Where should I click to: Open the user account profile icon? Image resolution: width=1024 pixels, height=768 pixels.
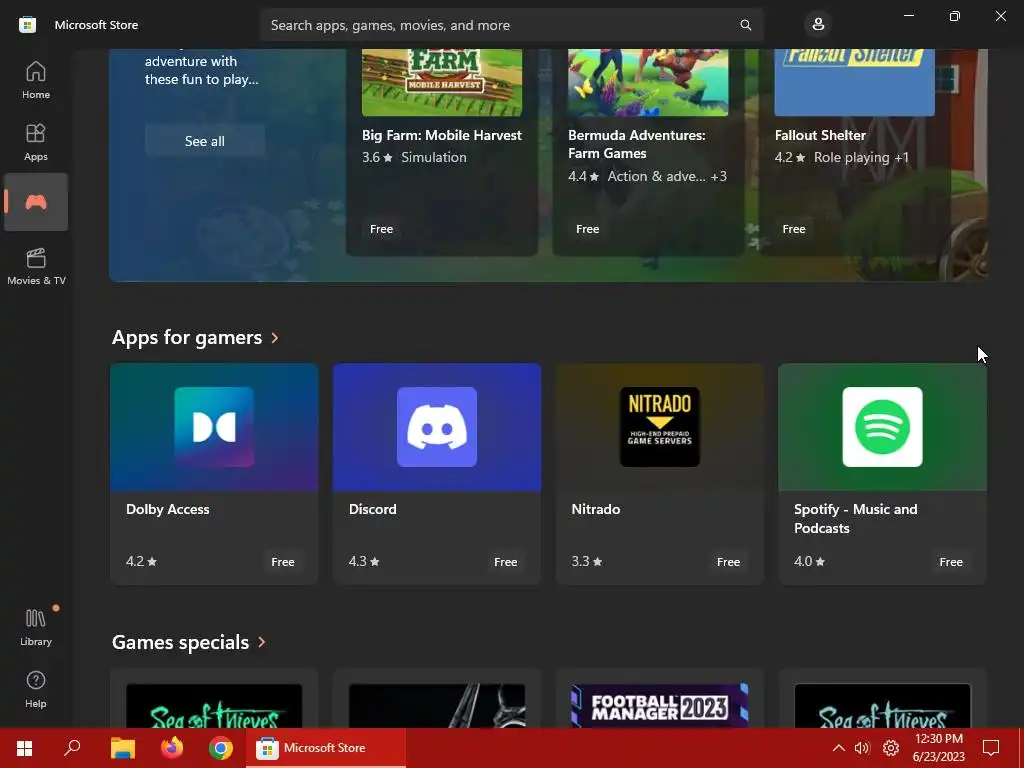(x=818, y=25)
